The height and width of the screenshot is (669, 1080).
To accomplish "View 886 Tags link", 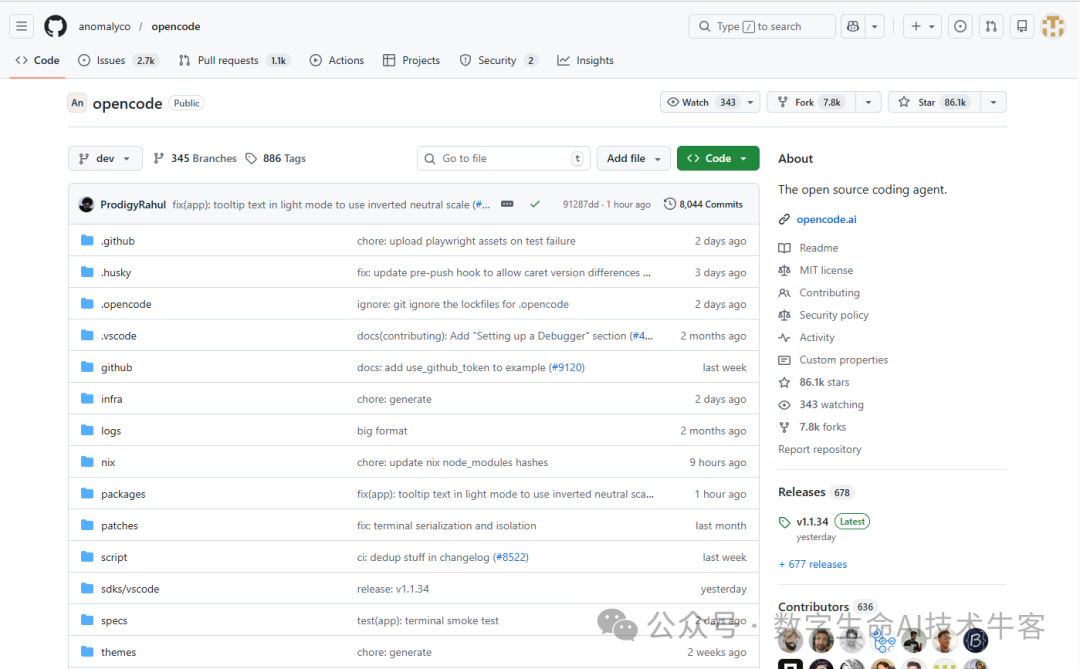I will point(276,158).
